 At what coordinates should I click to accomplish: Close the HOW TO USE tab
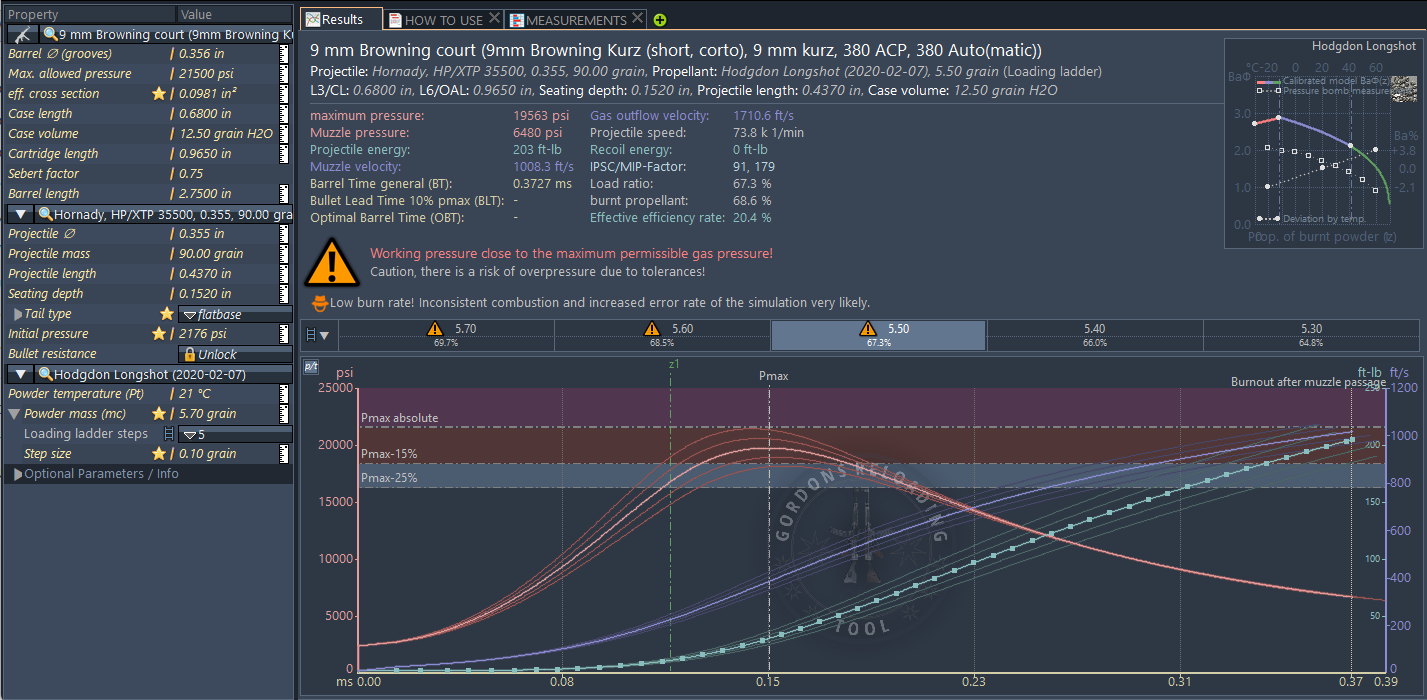(x=494, y=20)
